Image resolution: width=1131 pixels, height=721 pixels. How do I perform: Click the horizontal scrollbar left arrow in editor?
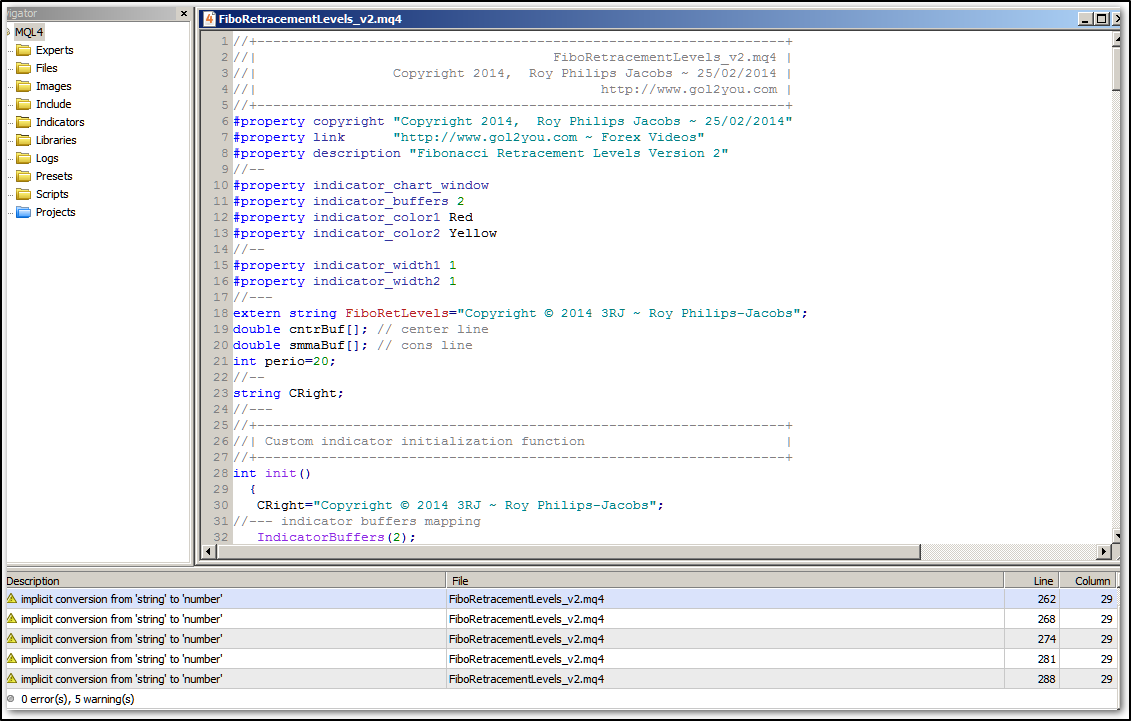pos(209,552)
